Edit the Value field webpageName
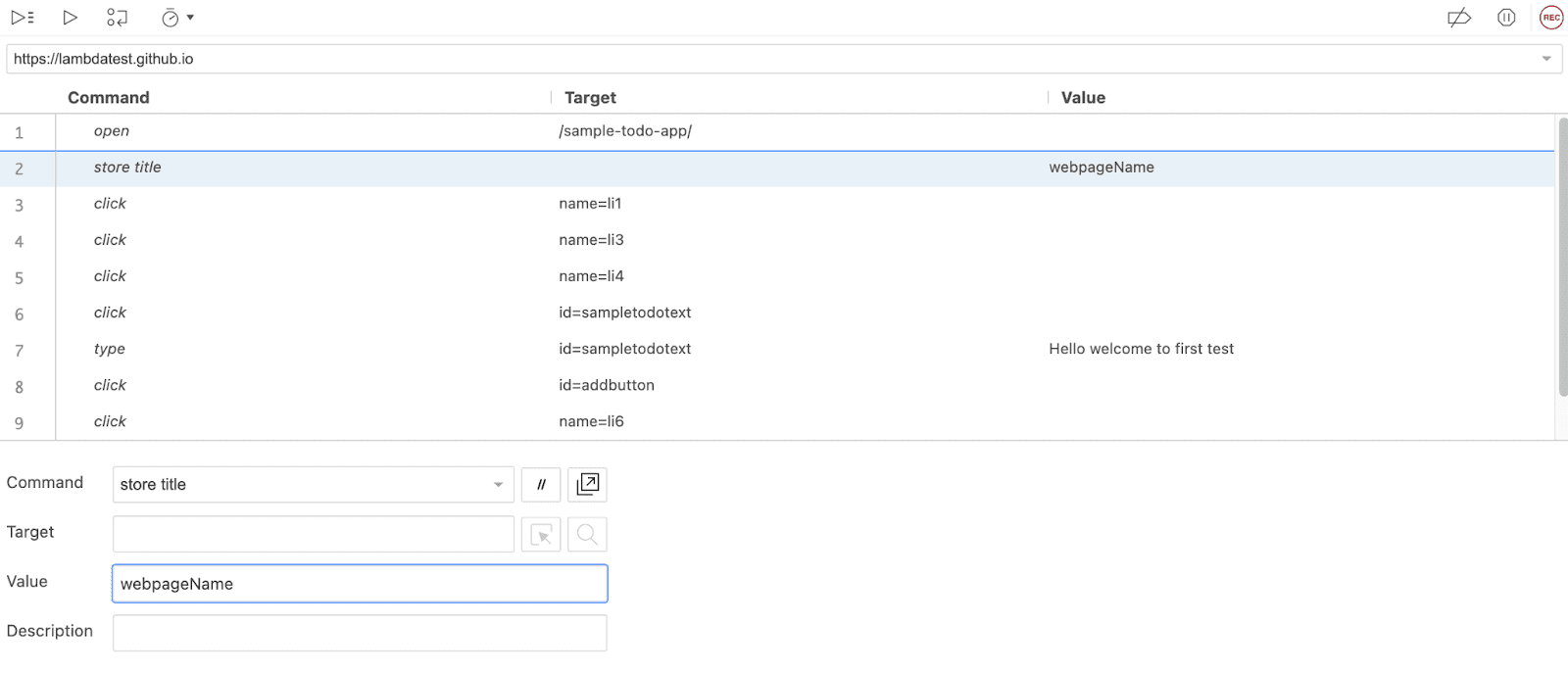 click(360, 584)
